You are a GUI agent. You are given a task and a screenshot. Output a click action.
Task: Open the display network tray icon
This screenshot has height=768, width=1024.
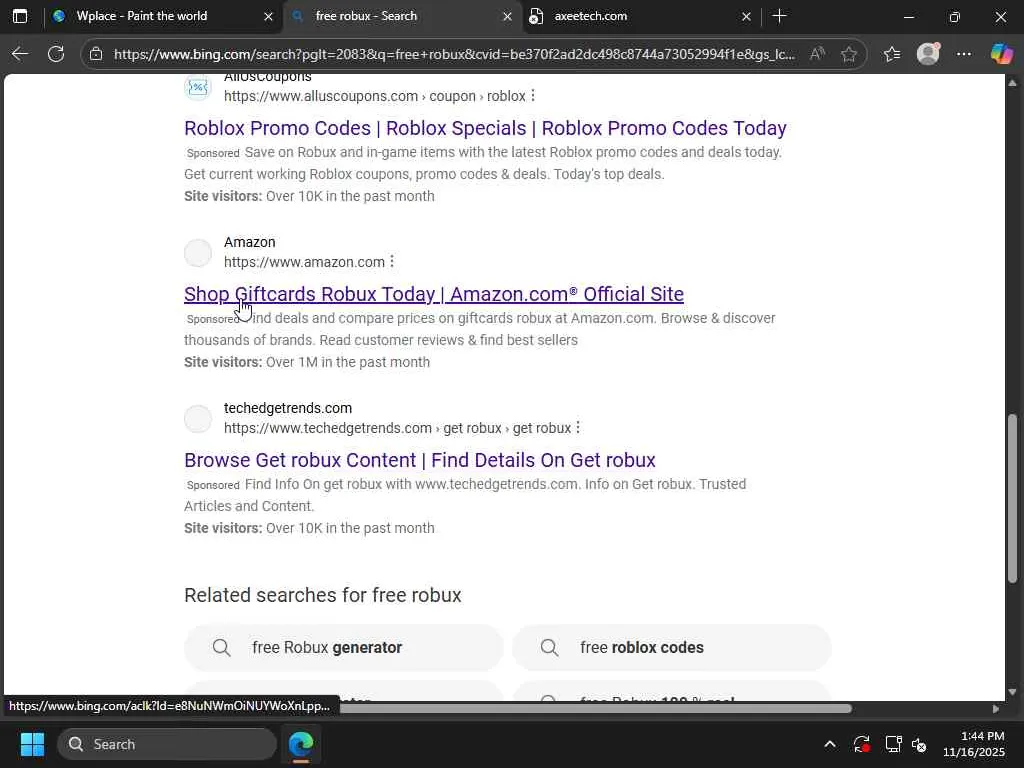[x=893, y=744]
